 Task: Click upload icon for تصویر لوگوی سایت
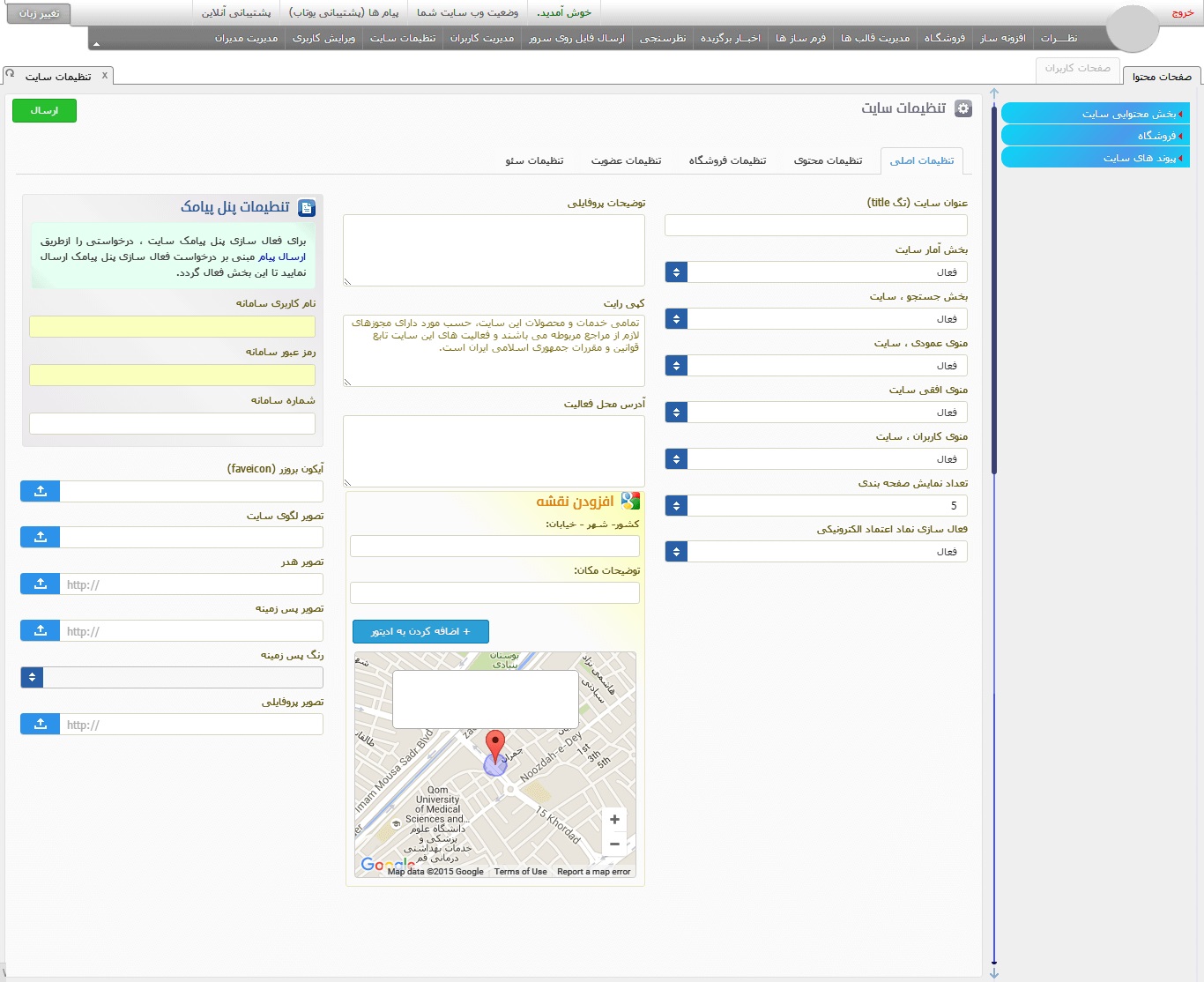[x=40, y=537]
